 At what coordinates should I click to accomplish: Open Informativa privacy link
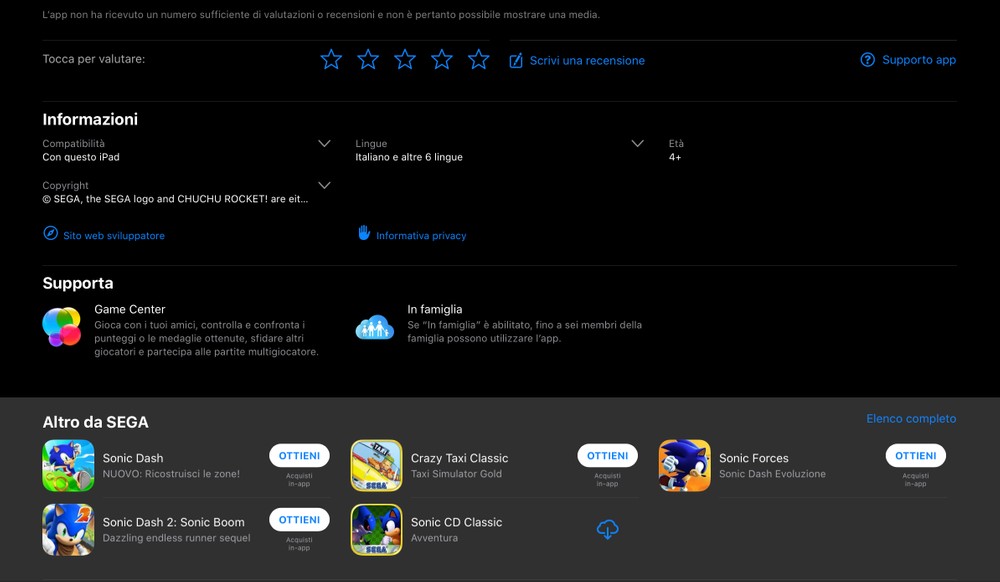pyautogui.click(x=412, y=235)
